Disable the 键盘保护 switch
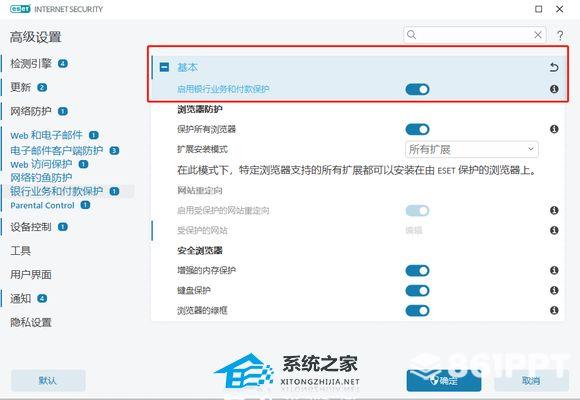 pos(417,290)
